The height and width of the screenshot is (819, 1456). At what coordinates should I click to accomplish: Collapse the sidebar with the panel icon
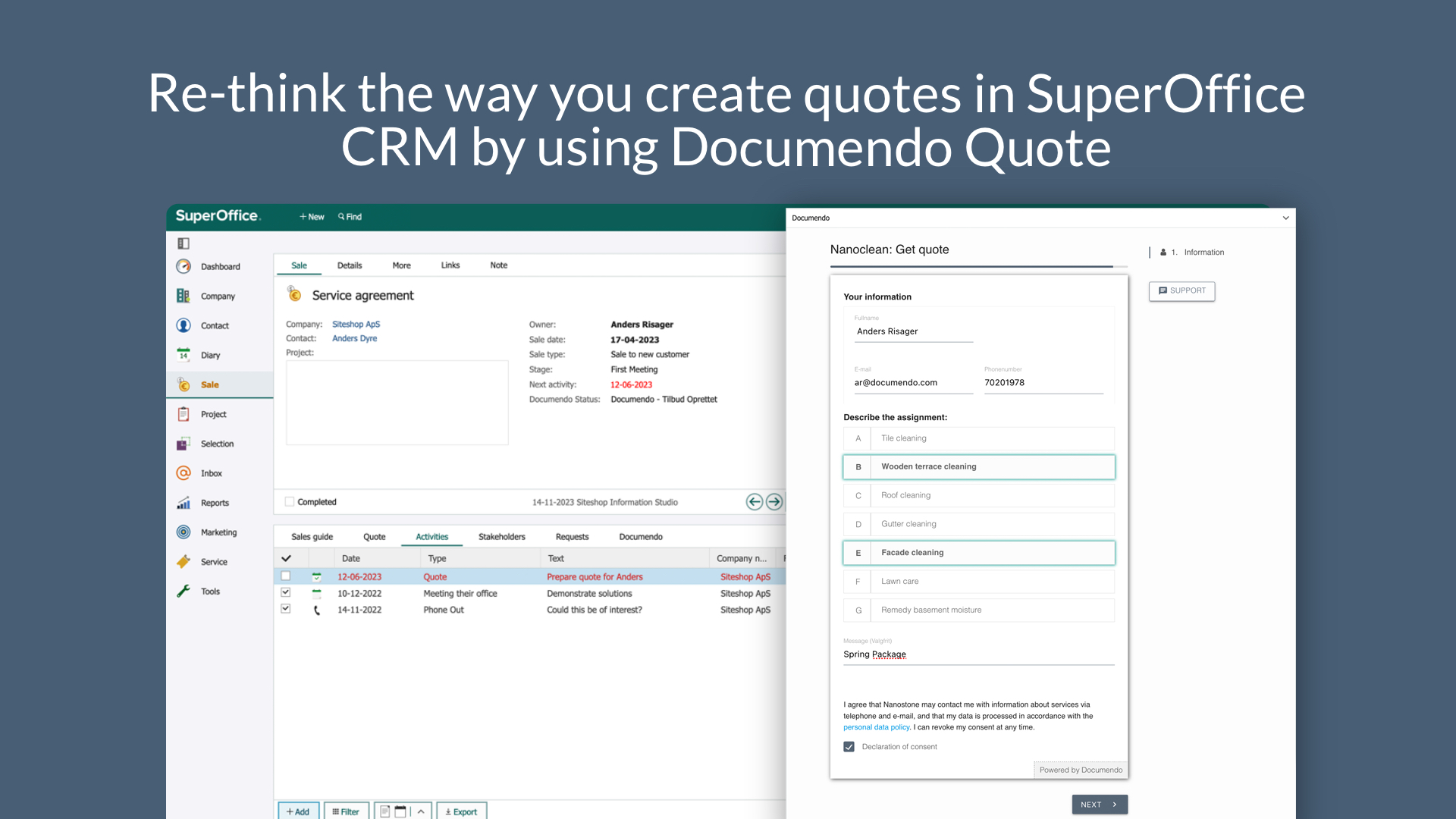[184, 243]
